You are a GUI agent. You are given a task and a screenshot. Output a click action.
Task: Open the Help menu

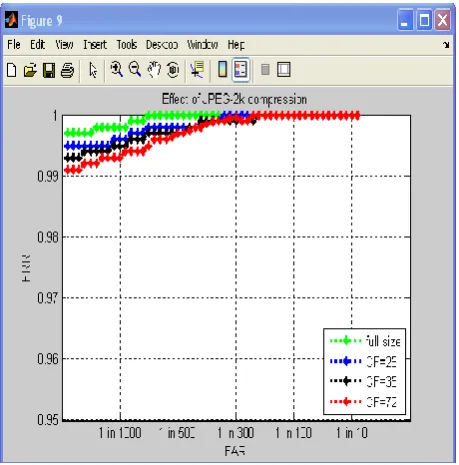[x=236, y=44]
